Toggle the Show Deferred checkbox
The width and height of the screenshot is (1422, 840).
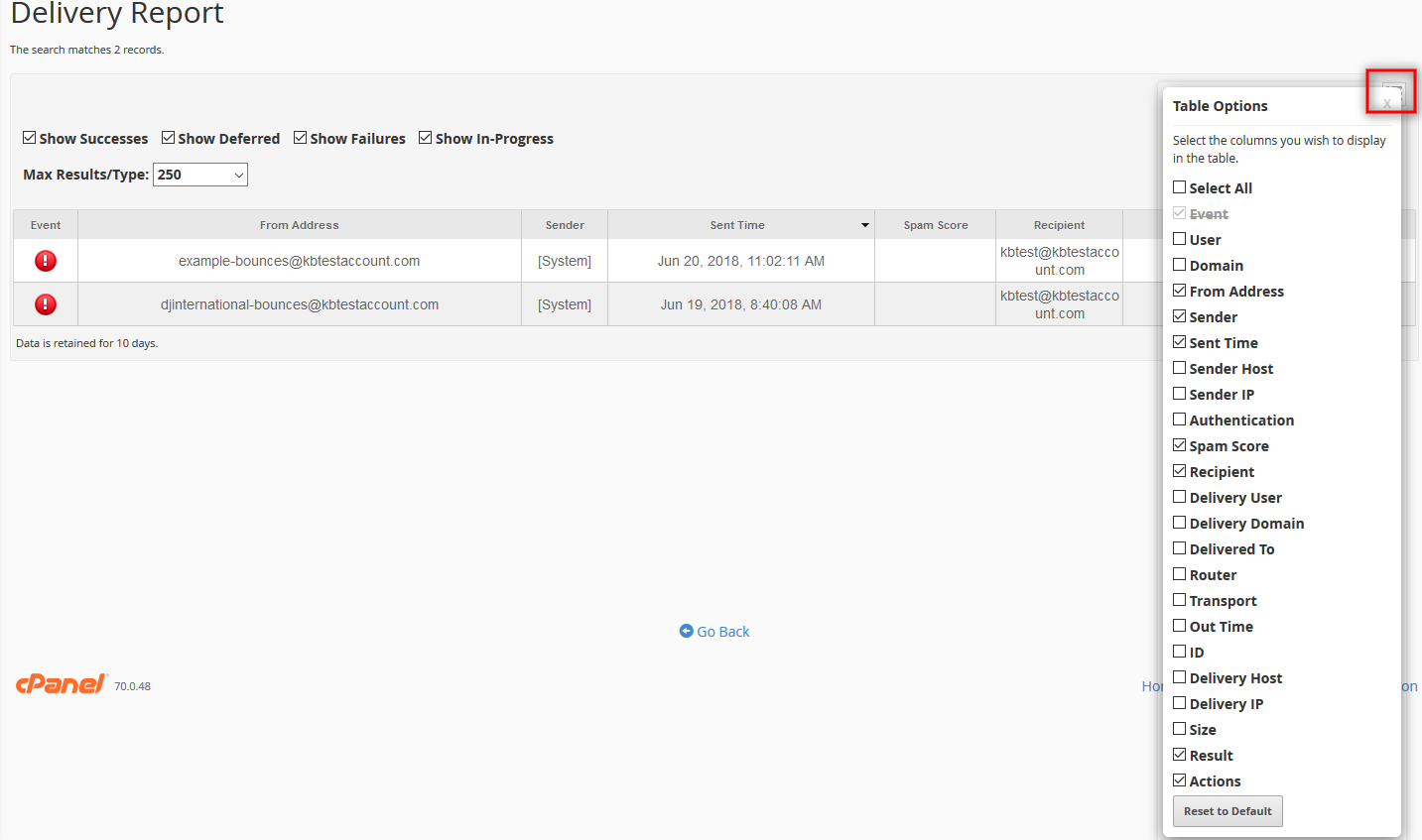click(169, 138)
